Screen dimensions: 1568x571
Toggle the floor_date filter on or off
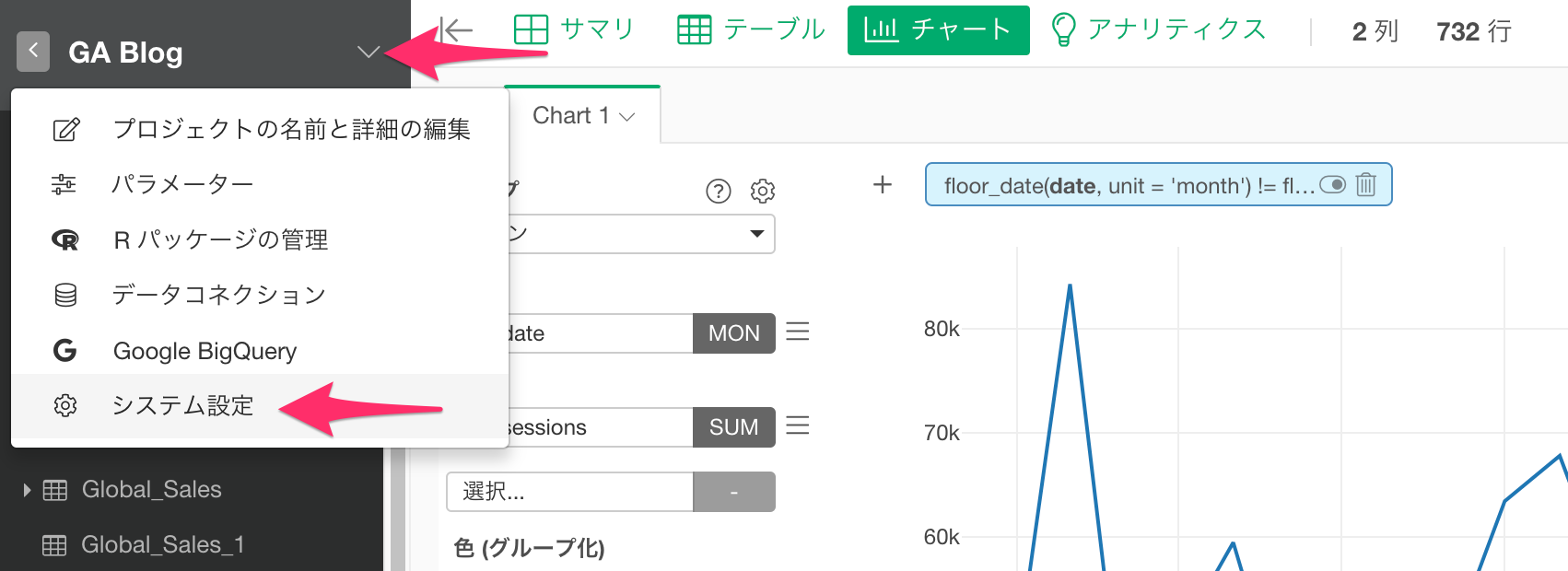pos(1332,185)
